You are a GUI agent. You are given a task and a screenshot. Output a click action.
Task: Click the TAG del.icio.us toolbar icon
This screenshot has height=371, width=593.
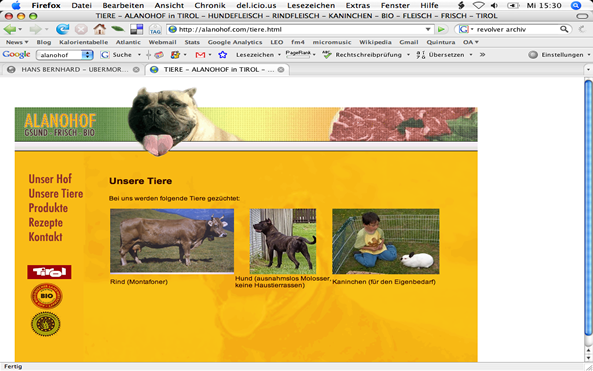point(155,29)
